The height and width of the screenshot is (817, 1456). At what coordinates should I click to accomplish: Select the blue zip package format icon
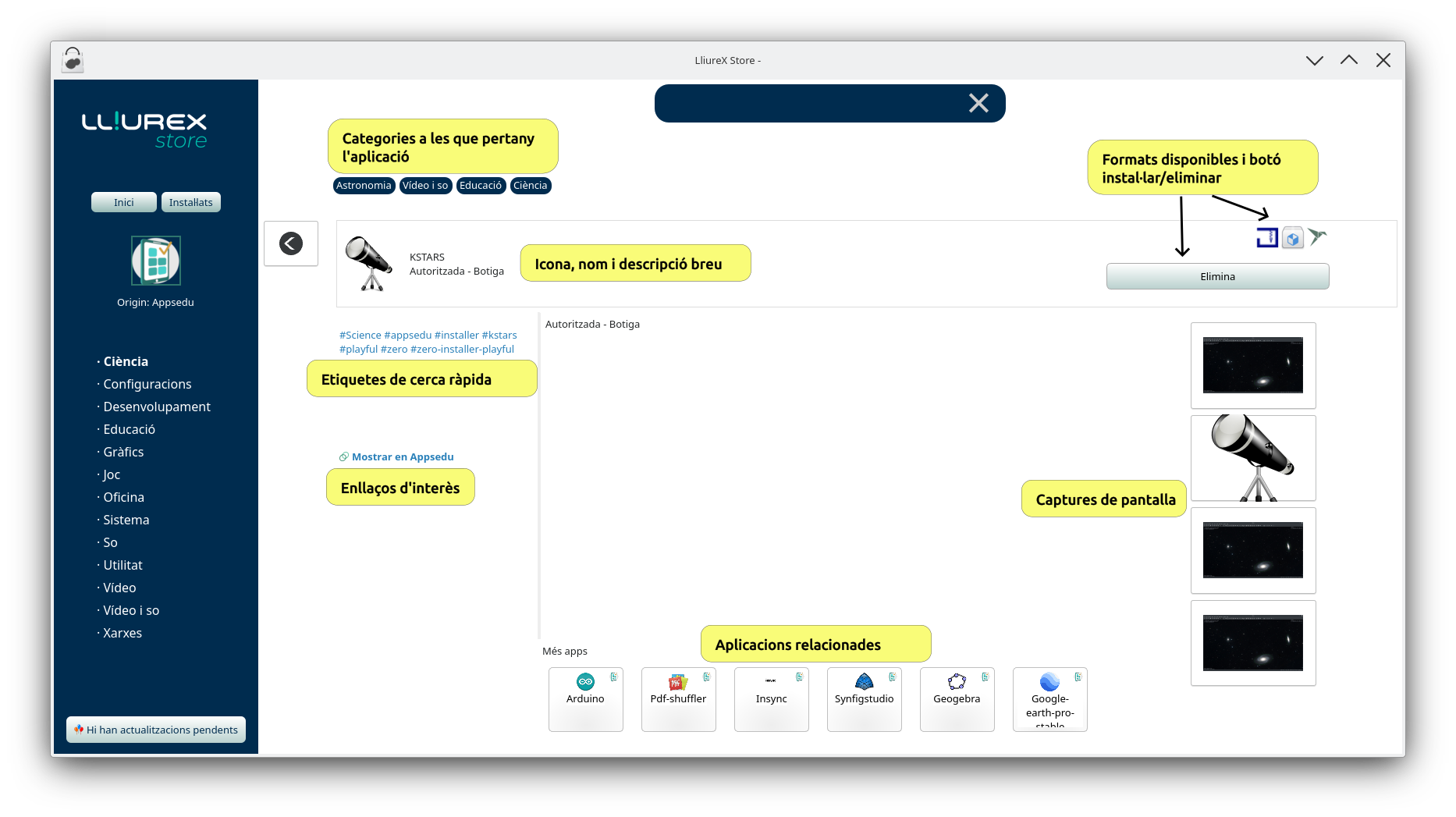click(1266, 237)
